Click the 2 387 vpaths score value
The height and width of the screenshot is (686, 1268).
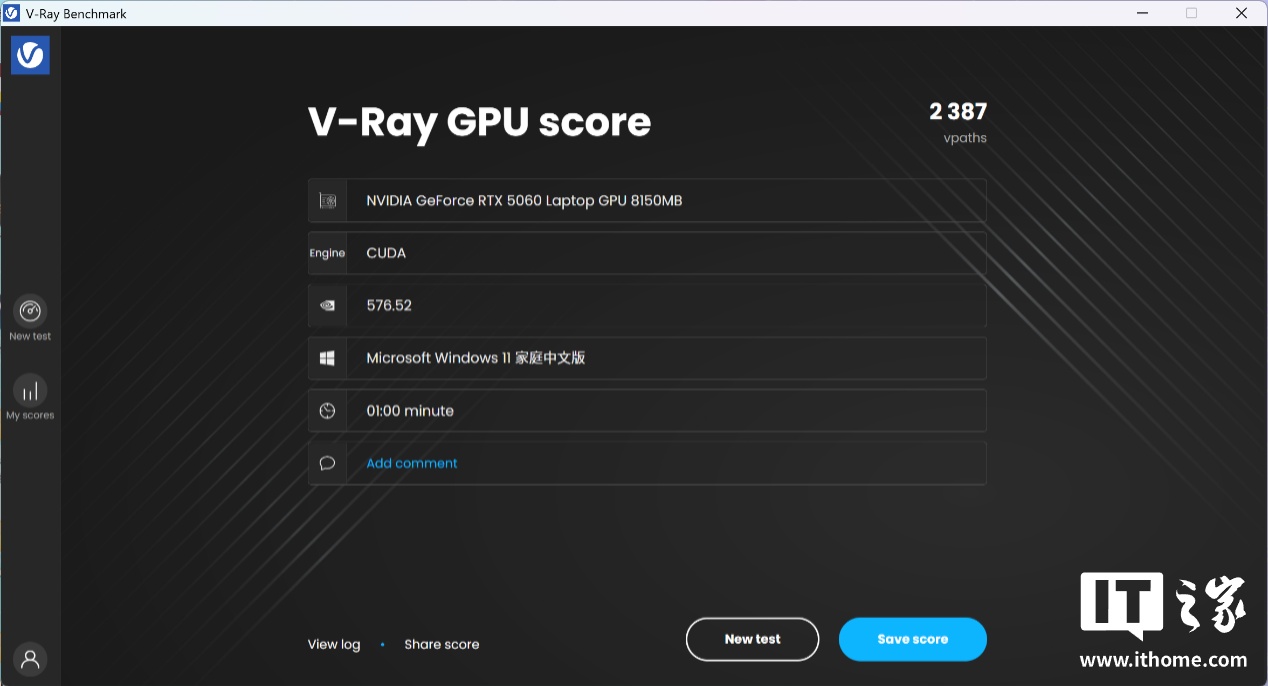tap(957, 112)
